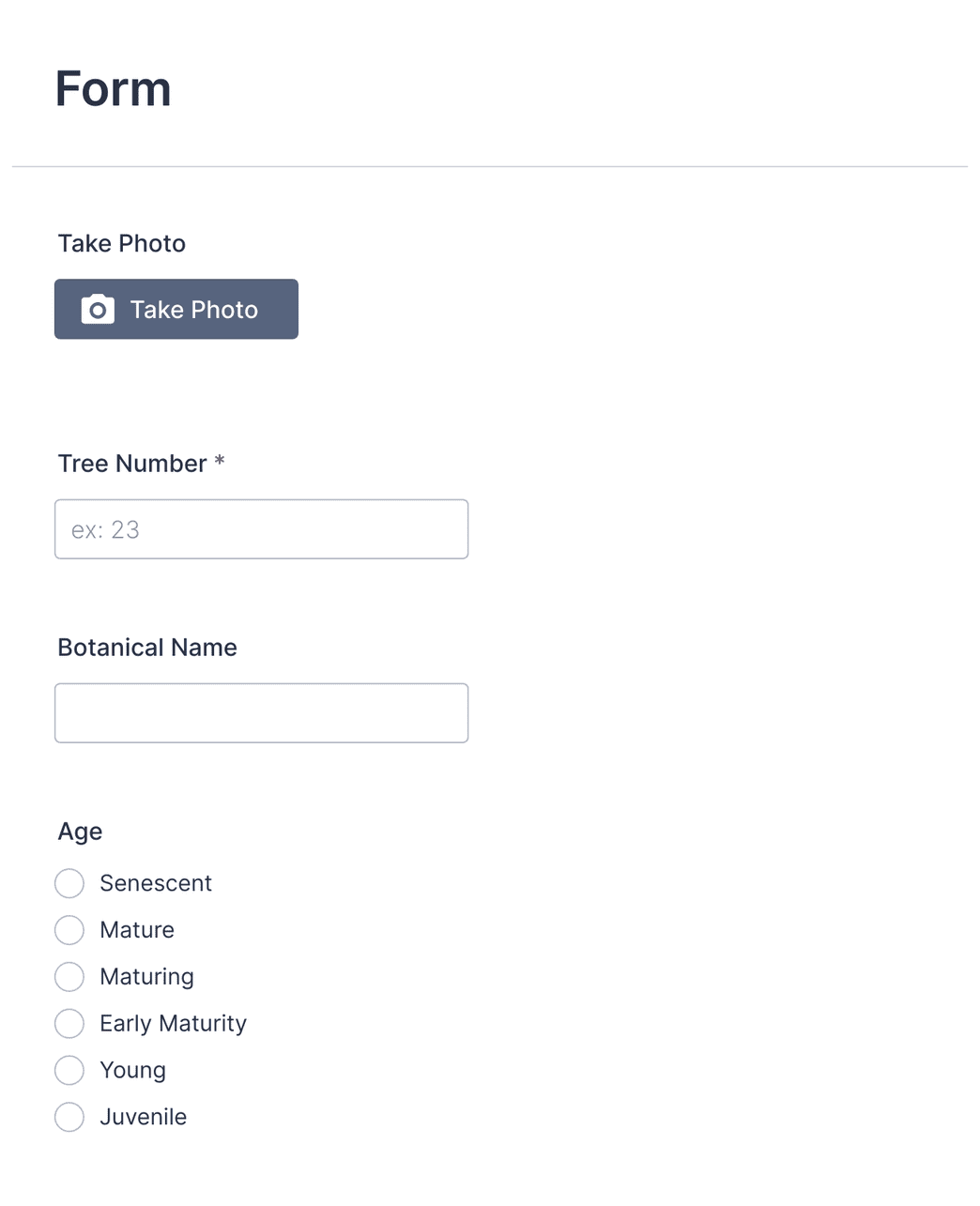Click the Botanical Name field label
This screenshot has width=980, height=1206.
146,647
